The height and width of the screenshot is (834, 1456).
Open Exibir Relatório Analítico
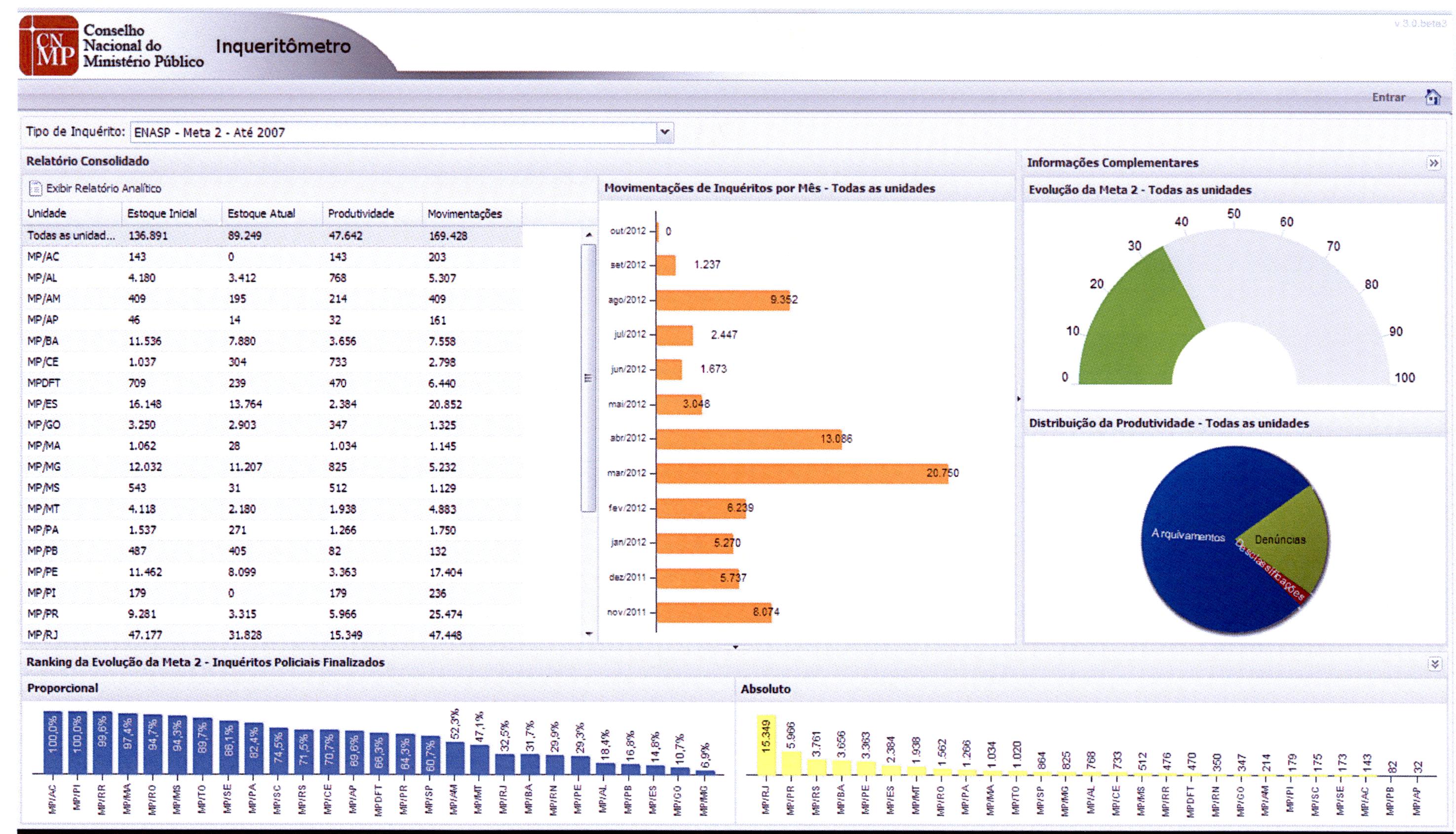point(103,189)
